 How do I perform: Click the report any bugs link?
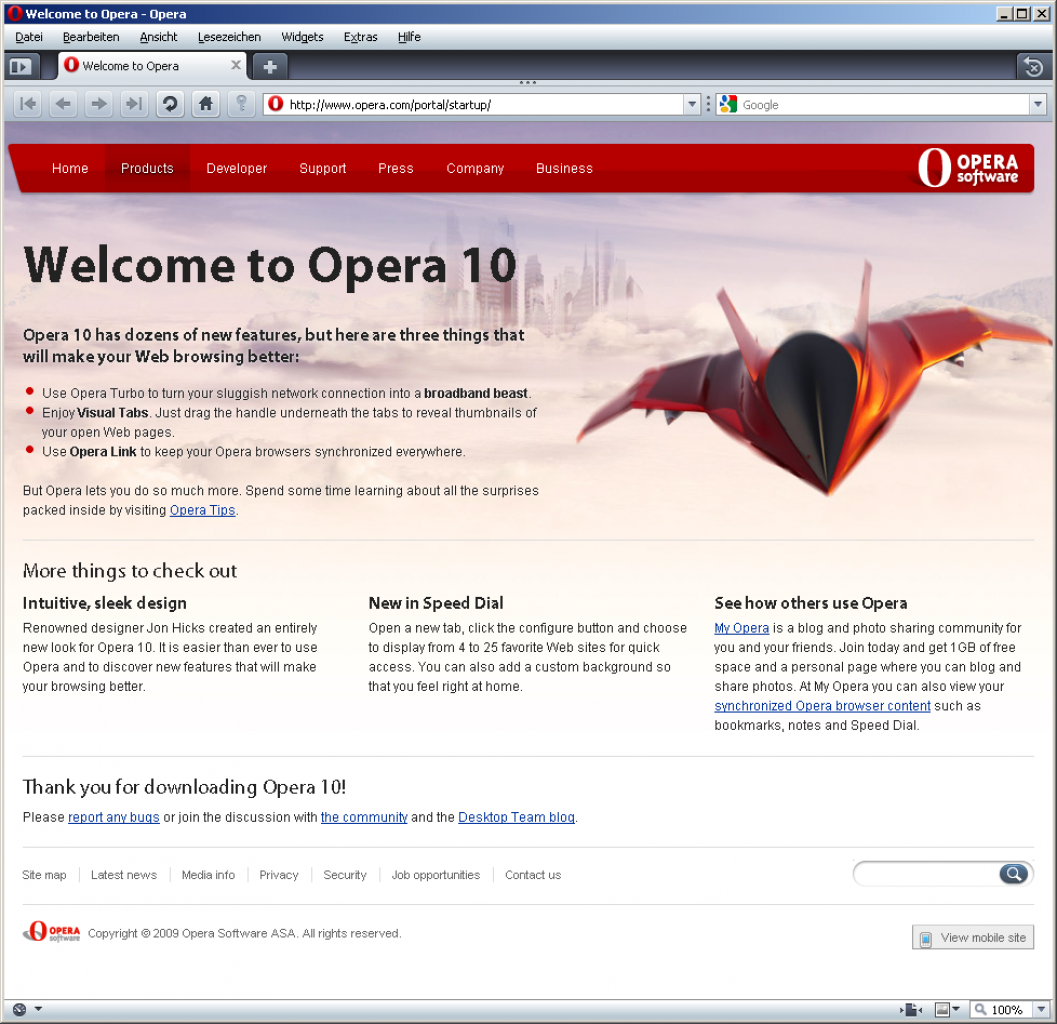114,817
